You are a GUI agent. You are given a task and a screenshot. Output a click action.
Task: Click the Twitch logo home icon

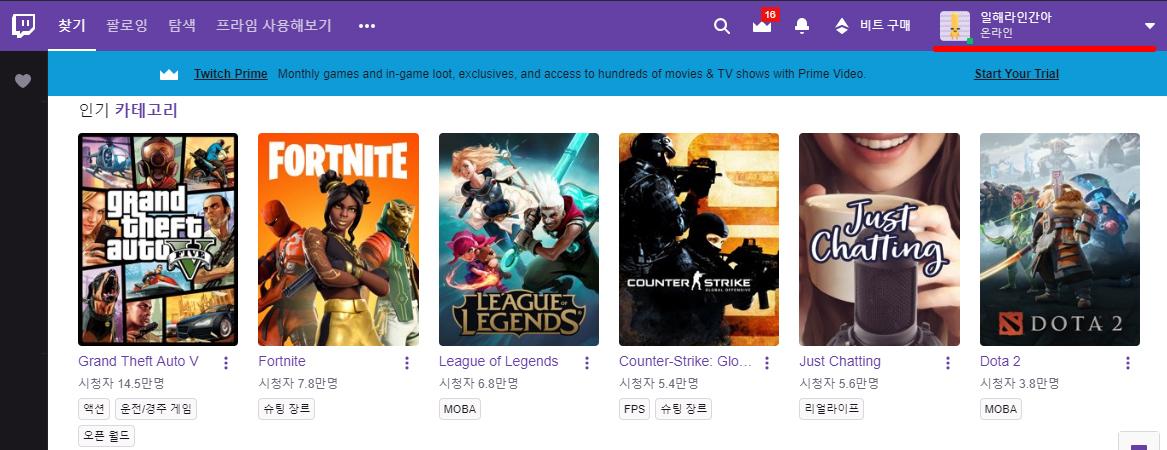[23, 25]
